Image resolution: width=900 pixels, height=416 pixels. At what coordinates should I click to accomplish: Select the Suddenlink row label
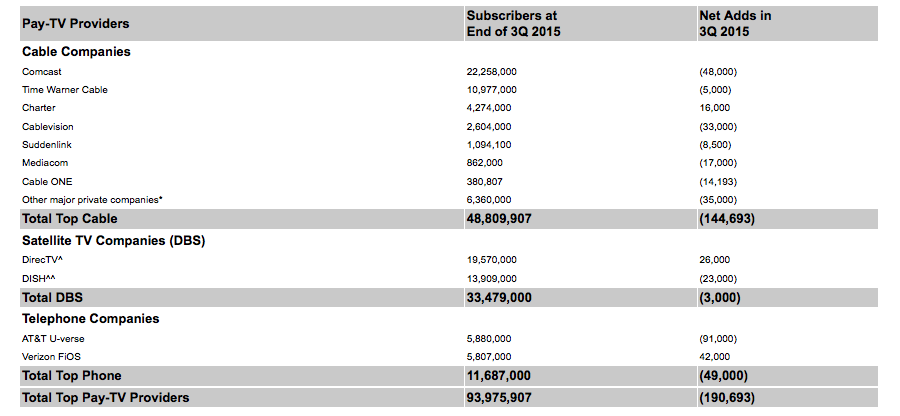(46, 145)
